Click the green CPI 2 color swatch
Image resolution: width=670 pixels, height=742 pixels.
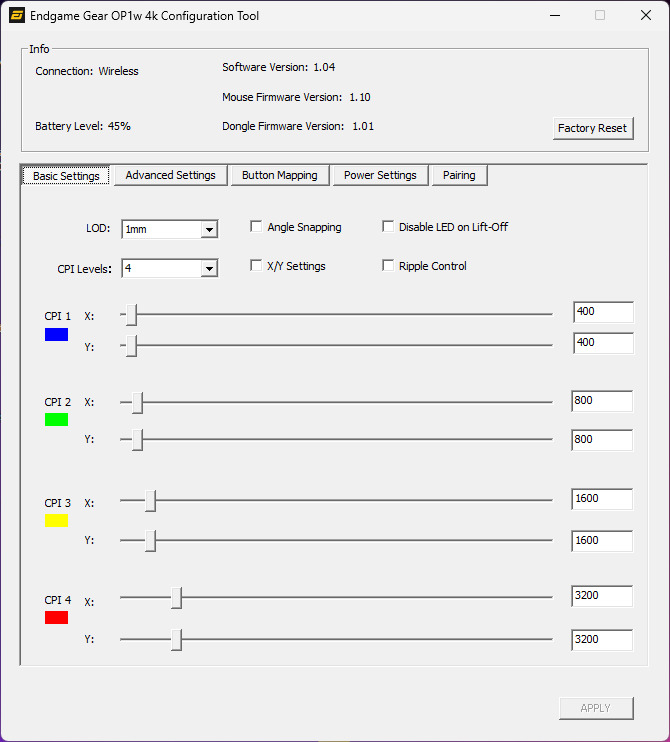[x=56, y=419]
